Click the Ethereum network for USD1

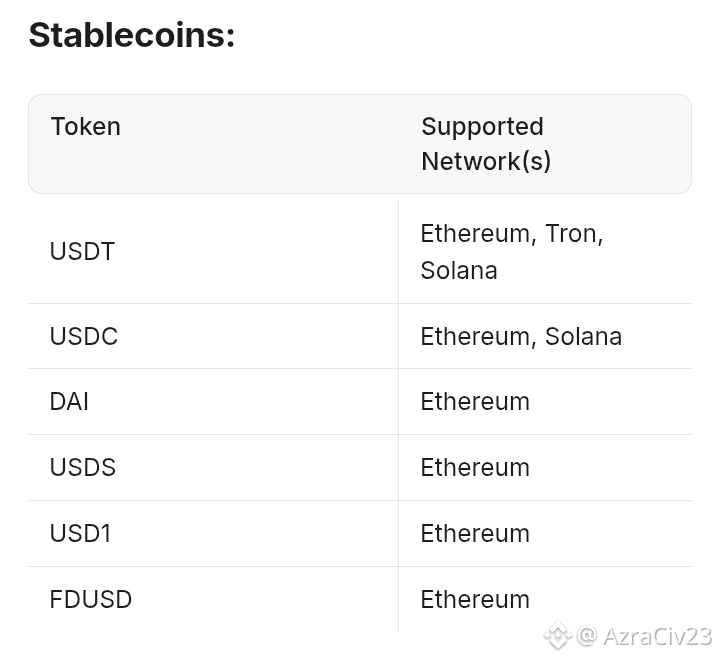(475, 534)
